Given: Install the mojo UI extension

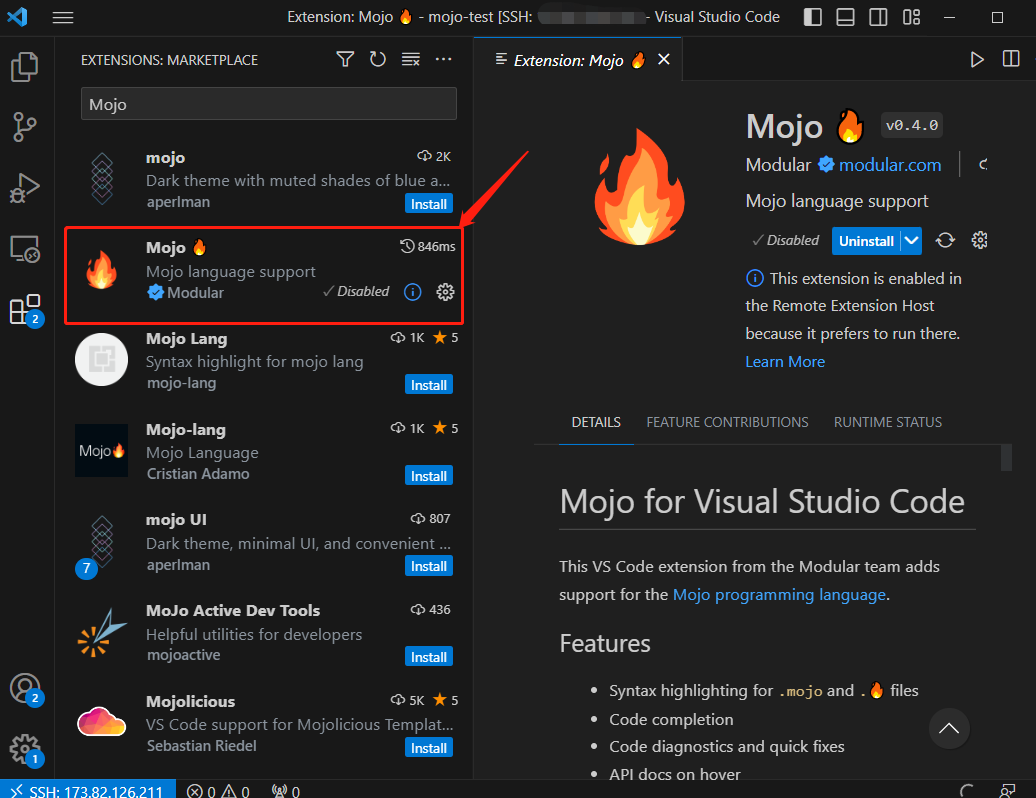Looking at the screenshot, I should 428,566.
